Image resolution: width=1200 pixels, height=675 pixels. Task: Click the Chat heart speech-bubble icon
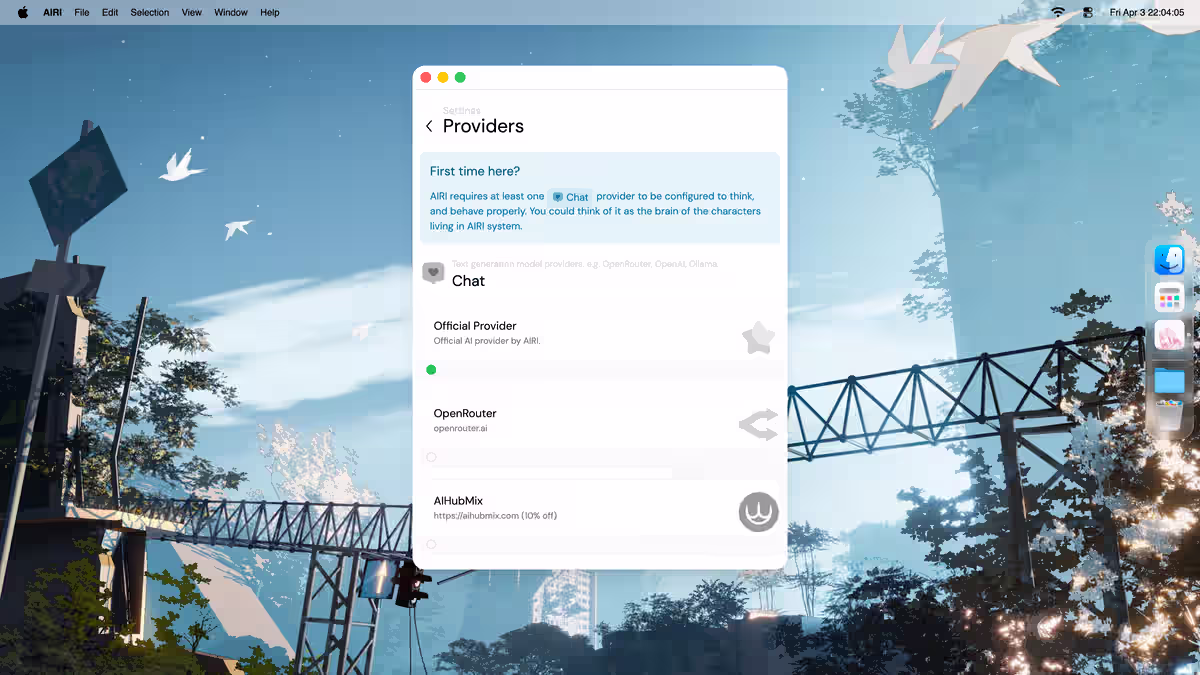(433, 272)
